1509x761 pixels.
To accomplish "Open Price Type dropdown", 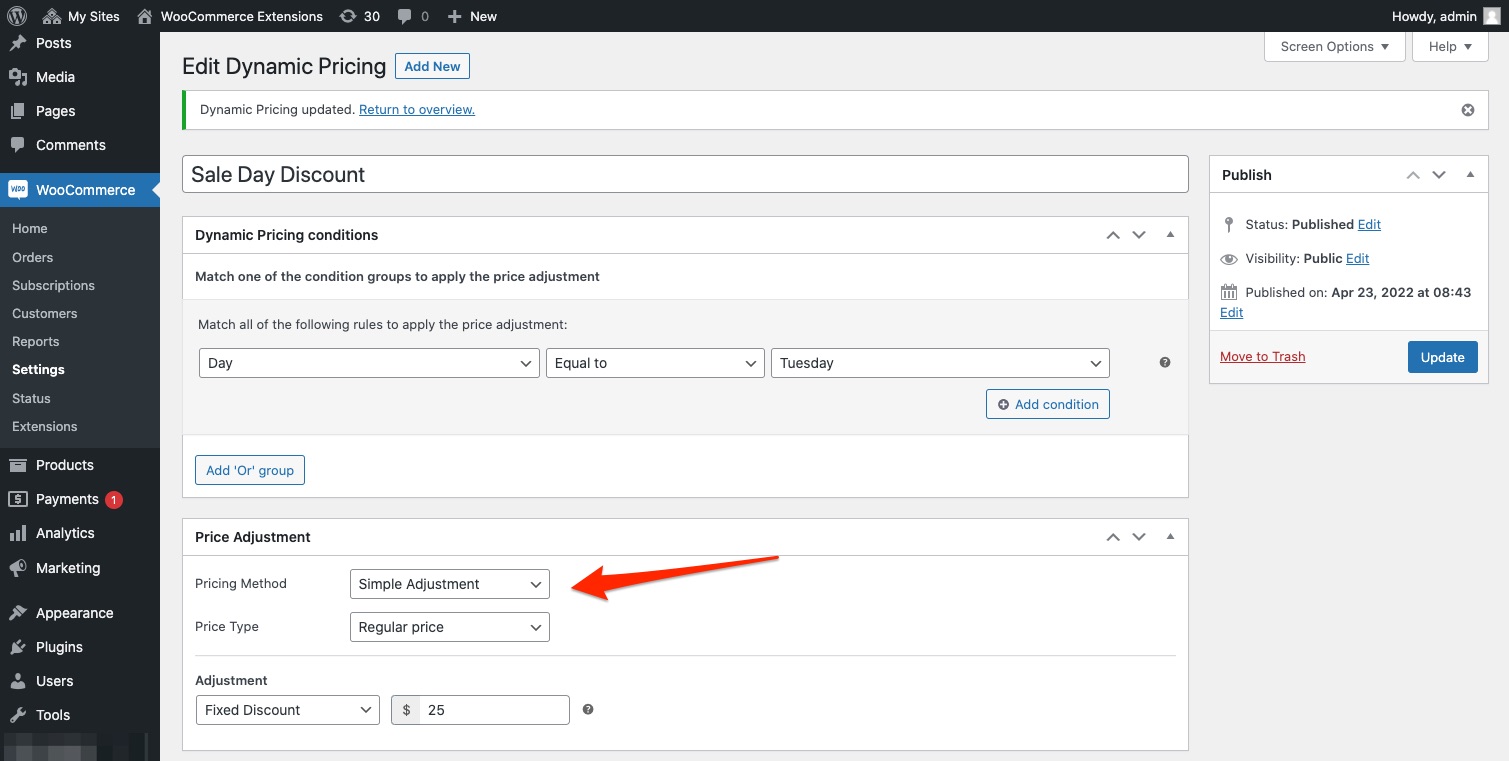I will [450, 627].
